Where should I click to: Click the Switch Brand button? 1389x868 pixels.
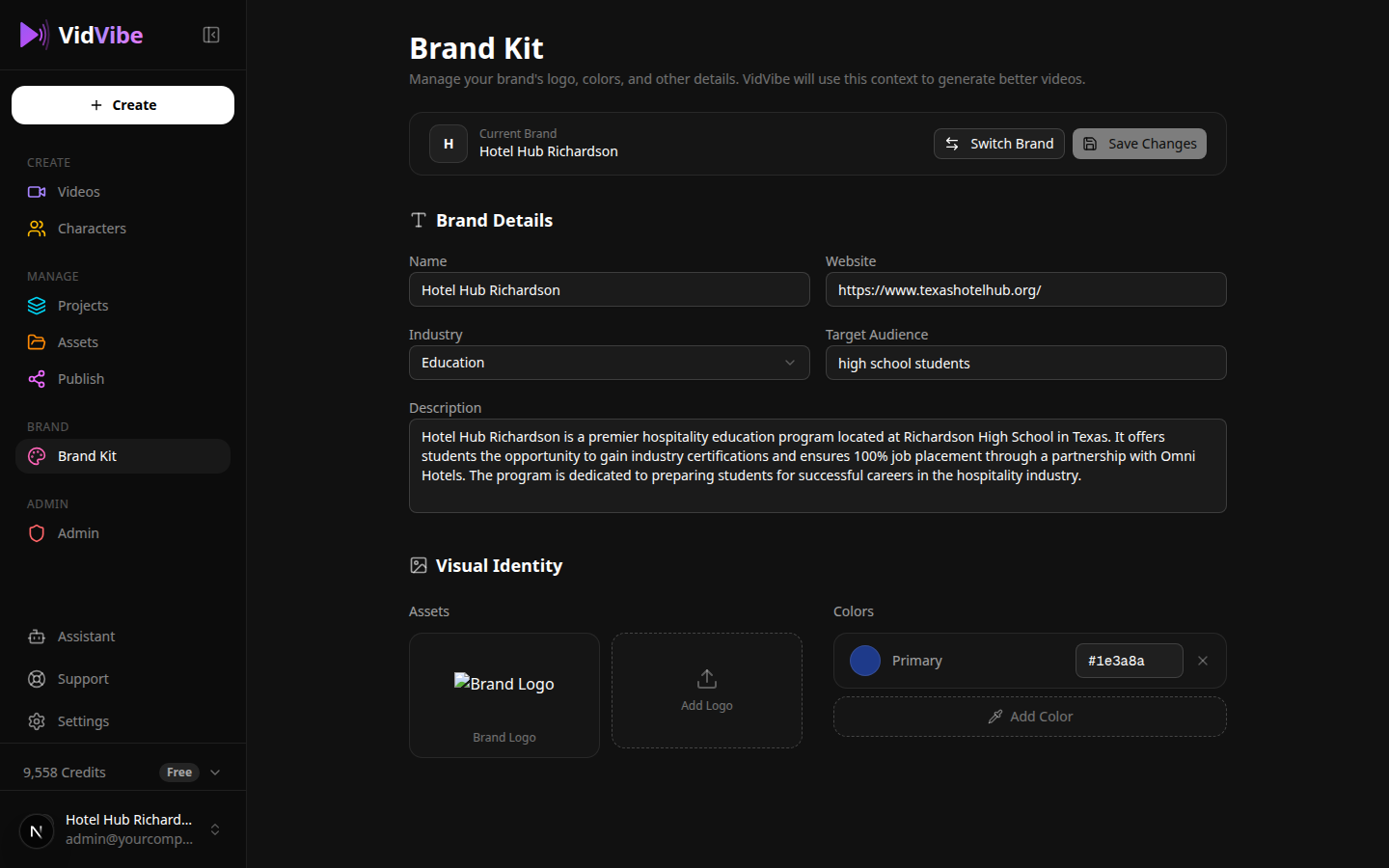point(998,143)
